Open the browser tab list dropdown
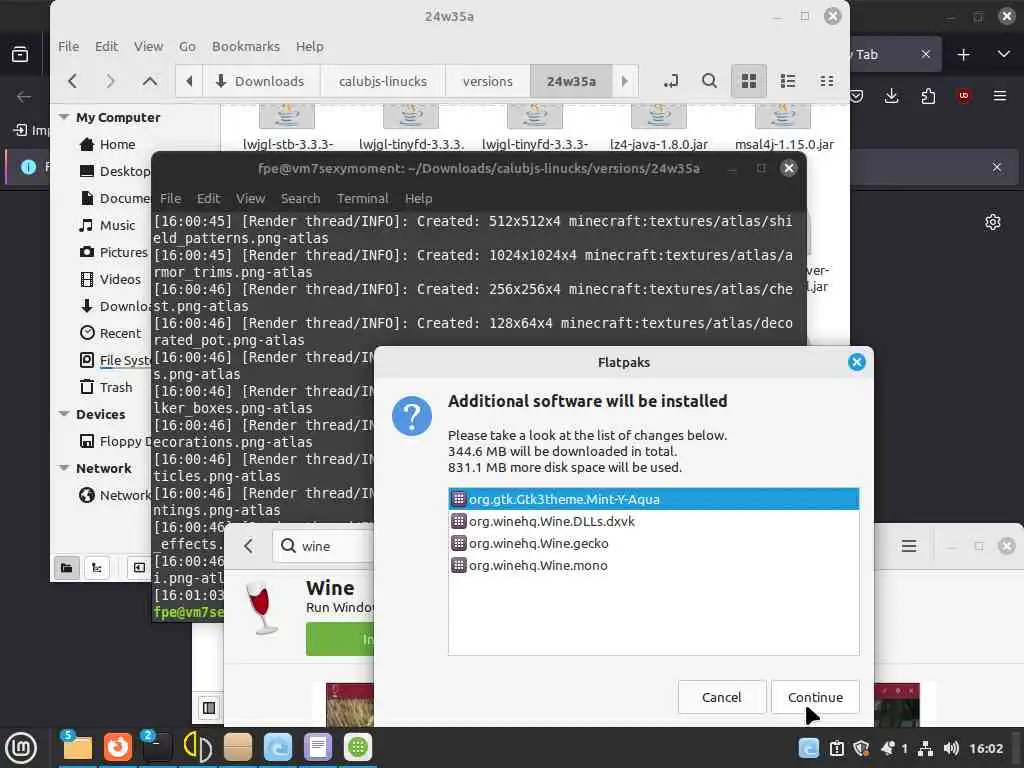 pos(1004,54)
